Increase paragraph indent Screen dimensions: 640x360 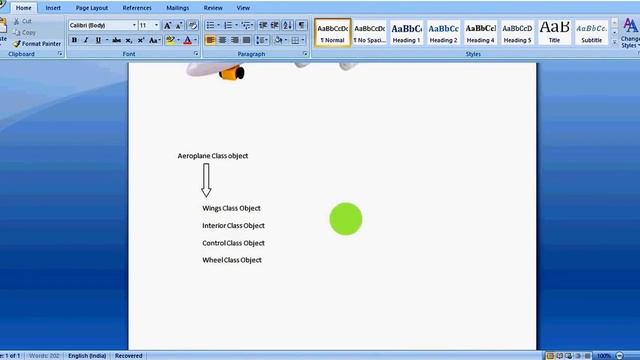(275, 25)
